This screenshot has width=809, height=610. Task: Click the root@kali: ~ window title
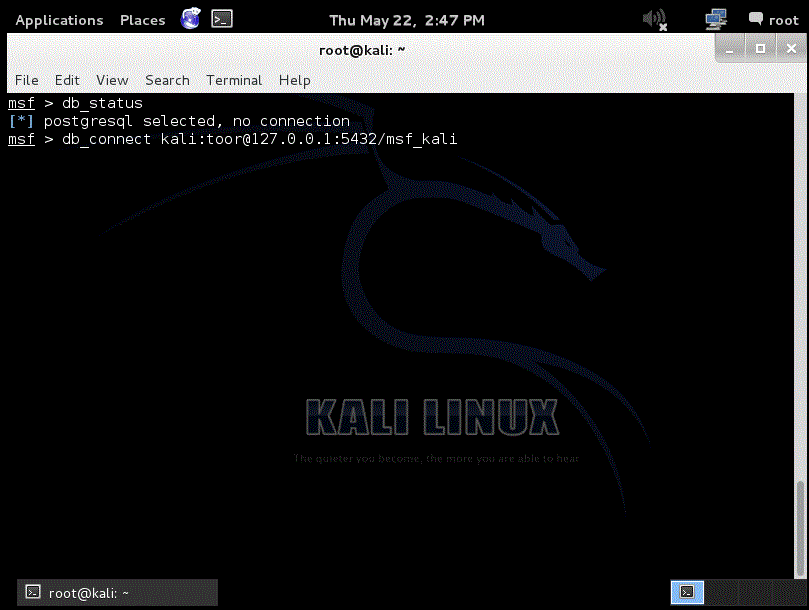click(362, 50)
